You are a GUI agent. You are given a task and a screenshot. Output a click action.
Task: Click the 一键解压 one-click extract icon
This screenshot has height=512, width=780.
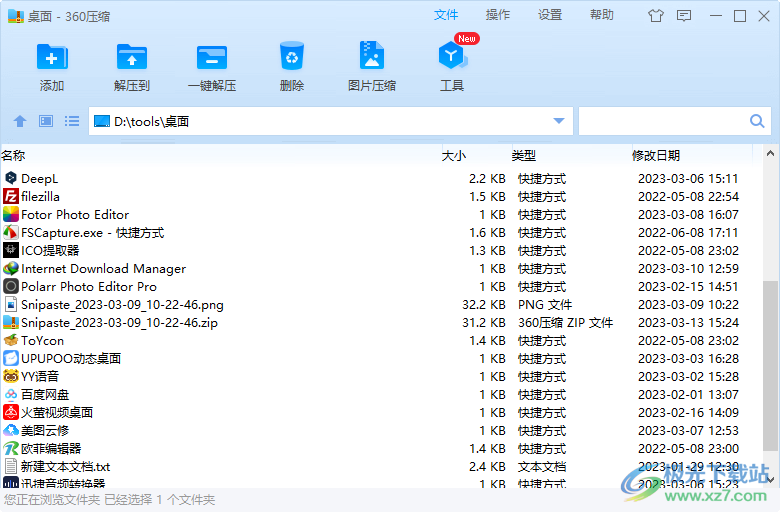(212, 57)
